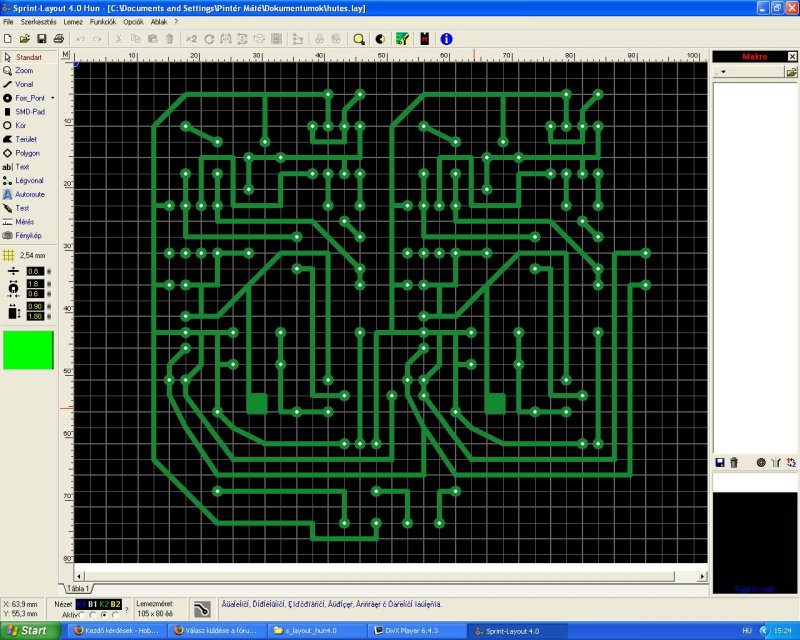800x640 pixels.
Task: Adjust the 1.8 pad outer diameter stepper
Action: pos(49,284)
